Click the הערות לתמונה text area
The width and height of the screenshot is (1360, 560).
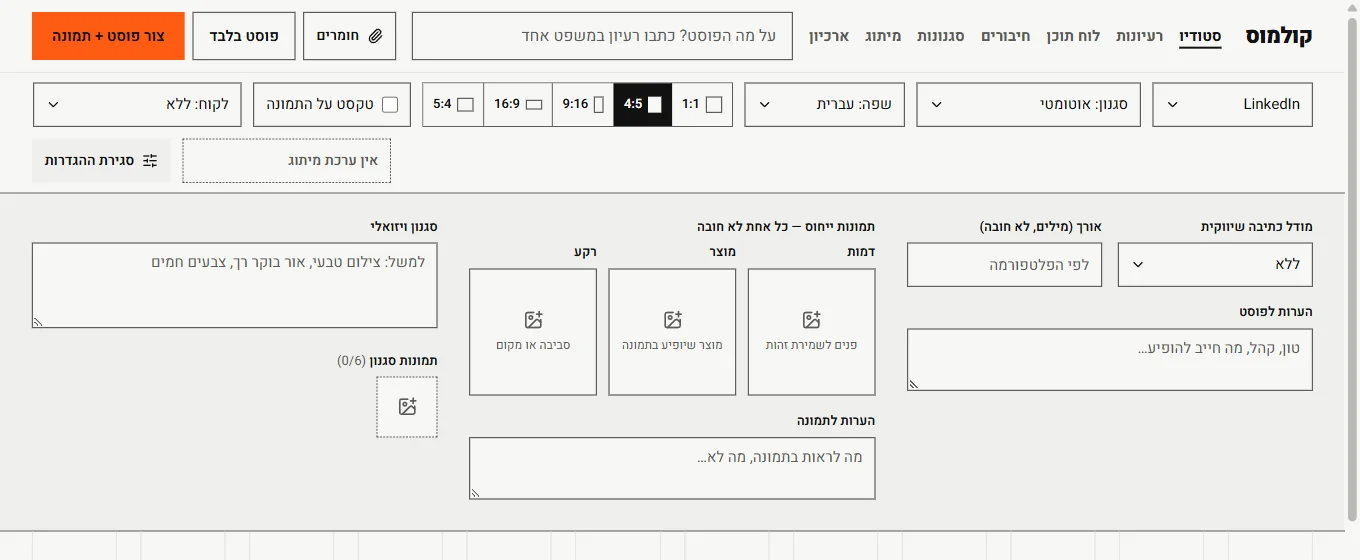[672, 468]
